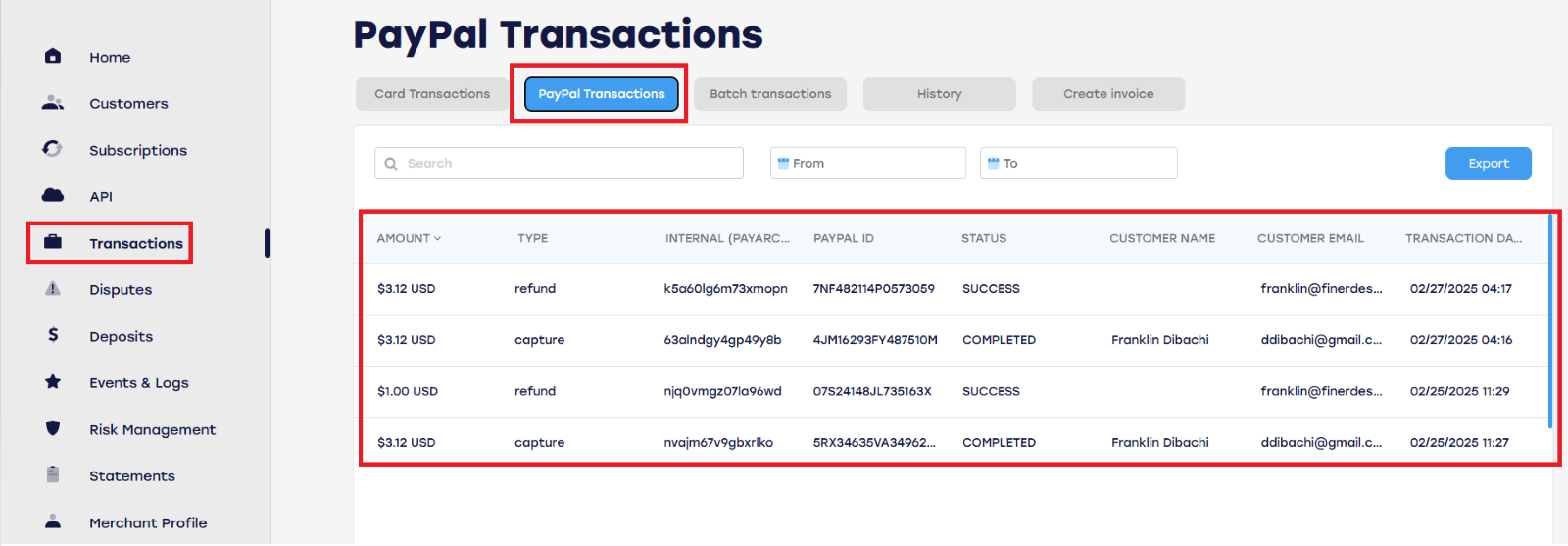Click the transactions Search field
The height and width of the screenshot is (546, 1568).
coord(559,164)
